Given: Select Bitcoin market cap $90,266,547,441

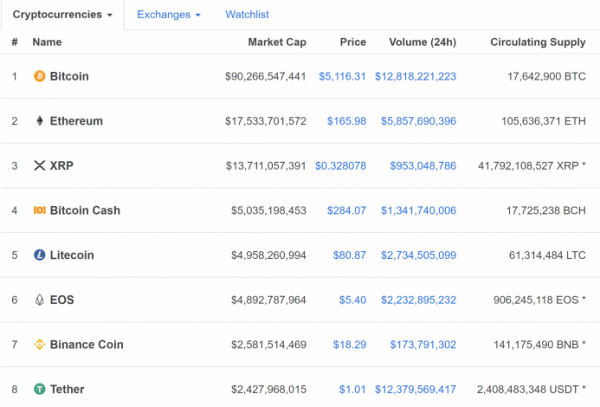Looking at the screenshot, I should click(x=266, y=77).
